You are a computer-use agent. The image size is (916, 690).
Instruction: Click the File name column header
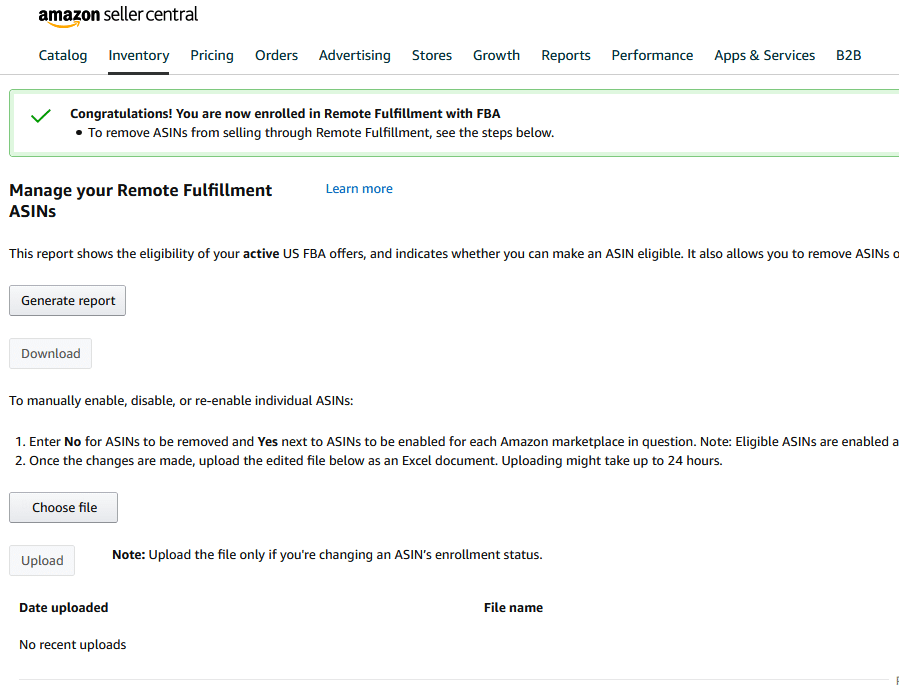(x=513, y=608)
